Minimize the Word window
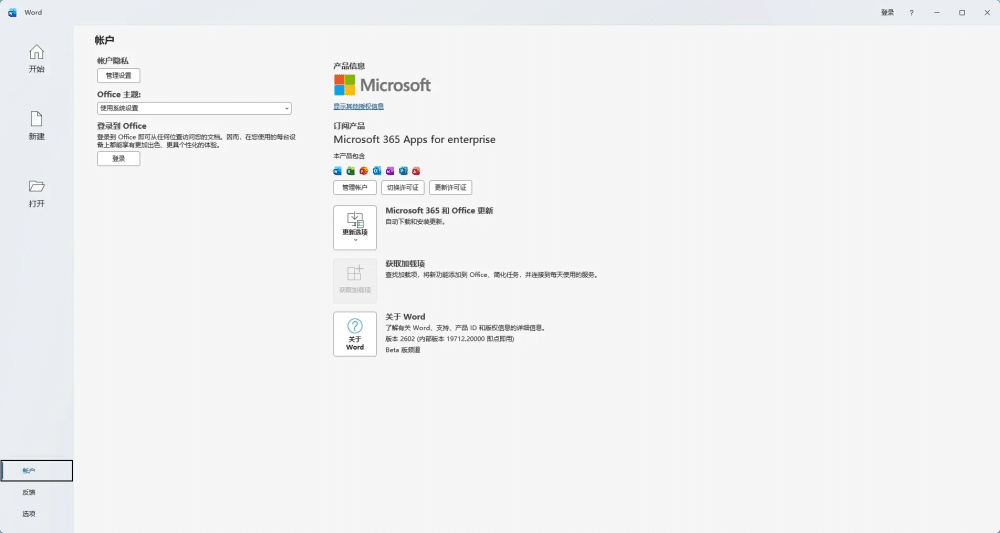 pos(937,13)
